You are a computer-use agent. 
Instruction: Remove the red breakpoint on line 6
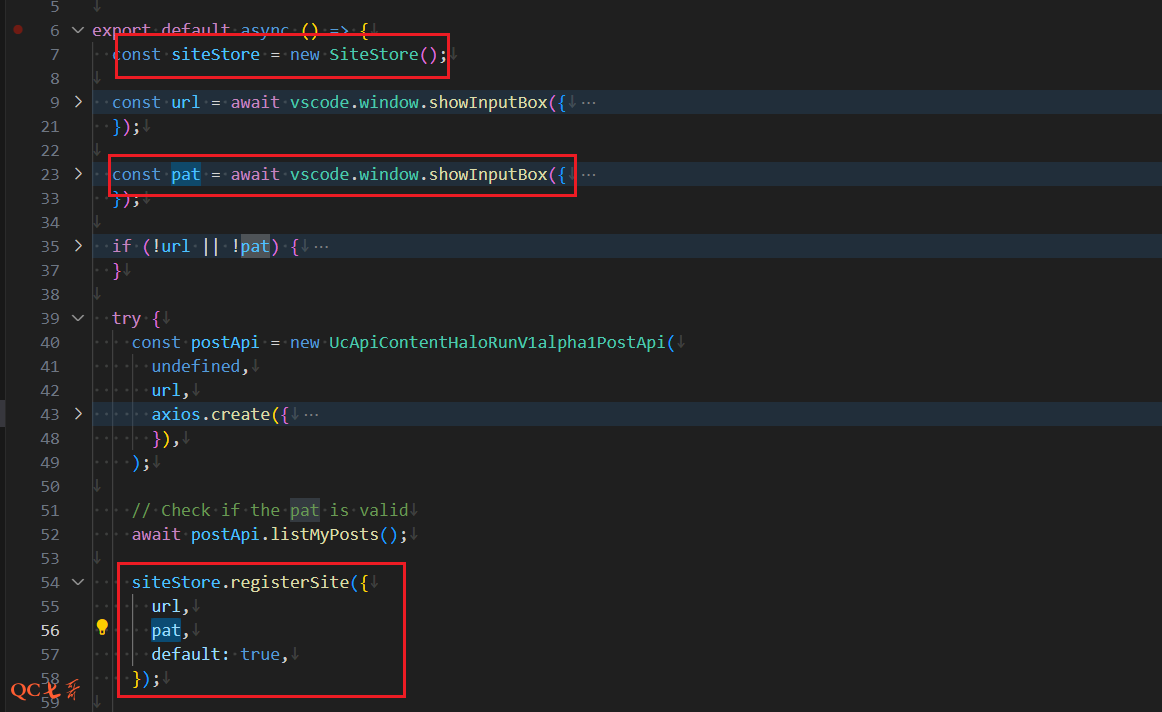[17, 30]
